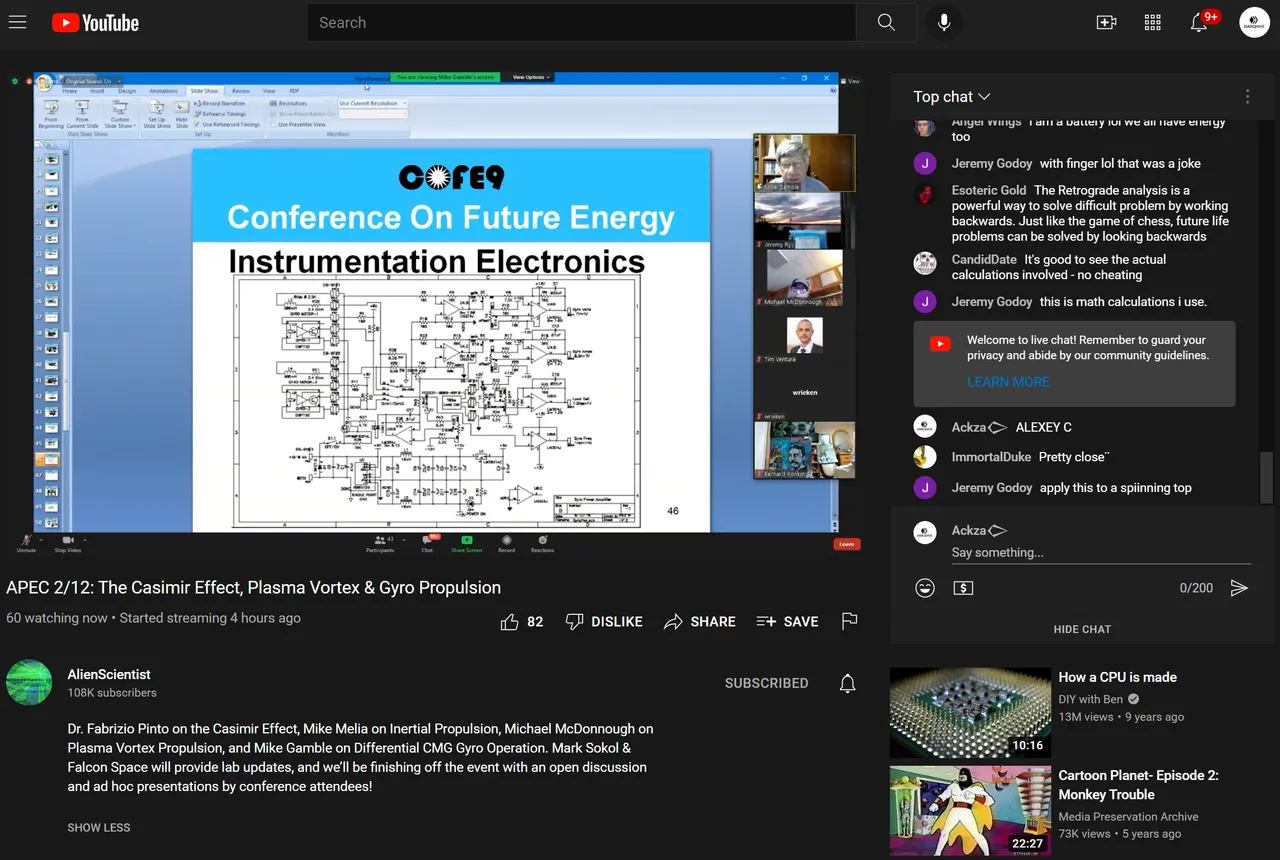The image size is (1280, 860).
Task: Click Share Screen in Zoom toolbar
Action: pyautogui.click(x=466, y=543)
